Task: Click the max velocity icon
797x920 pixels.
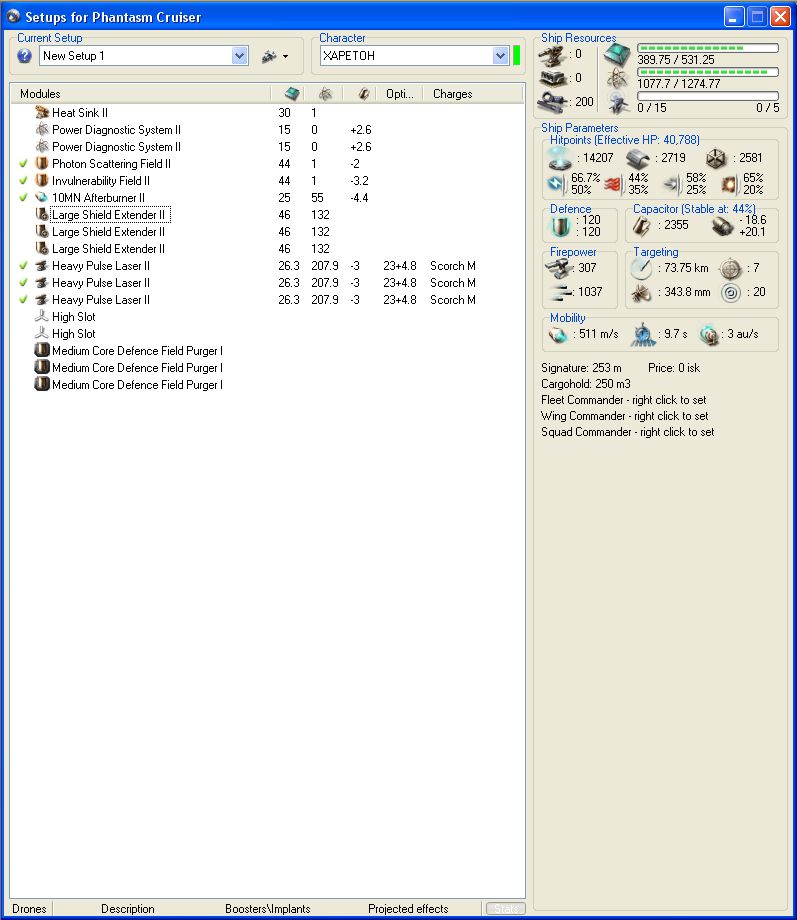Action: point(558,334)
